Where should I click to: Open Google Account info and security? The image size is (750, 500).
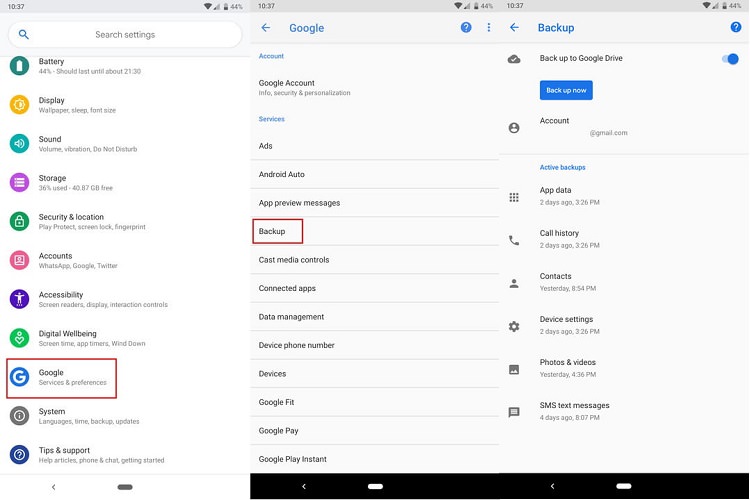[375, 88]
